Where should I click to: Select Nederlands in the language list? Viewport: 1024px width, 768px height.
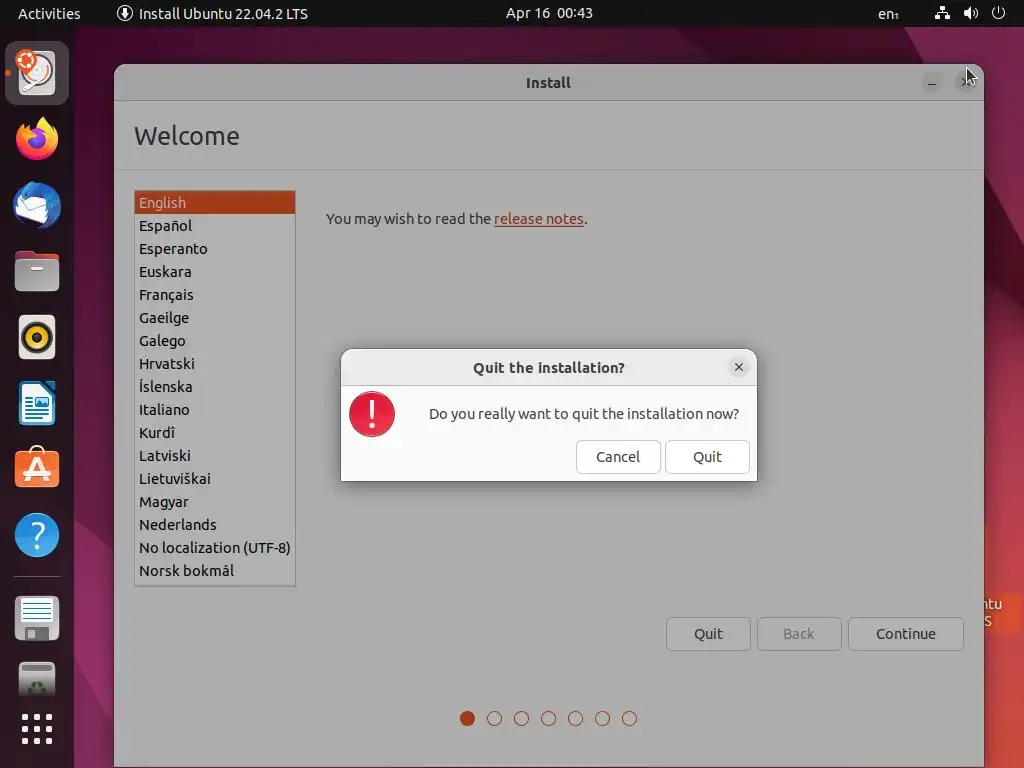click(215, 524)
